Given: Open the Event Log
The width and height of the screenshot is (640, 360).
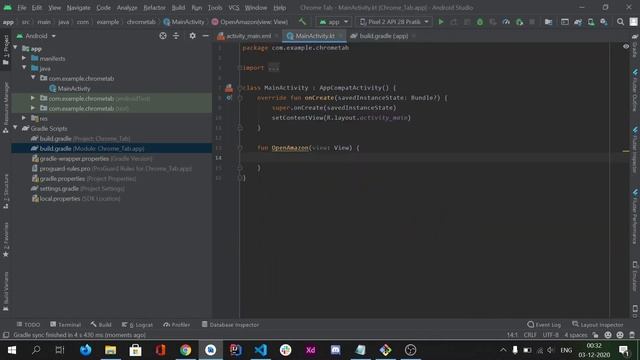Looking at the screenshot, I should click(x=544, y=324).
